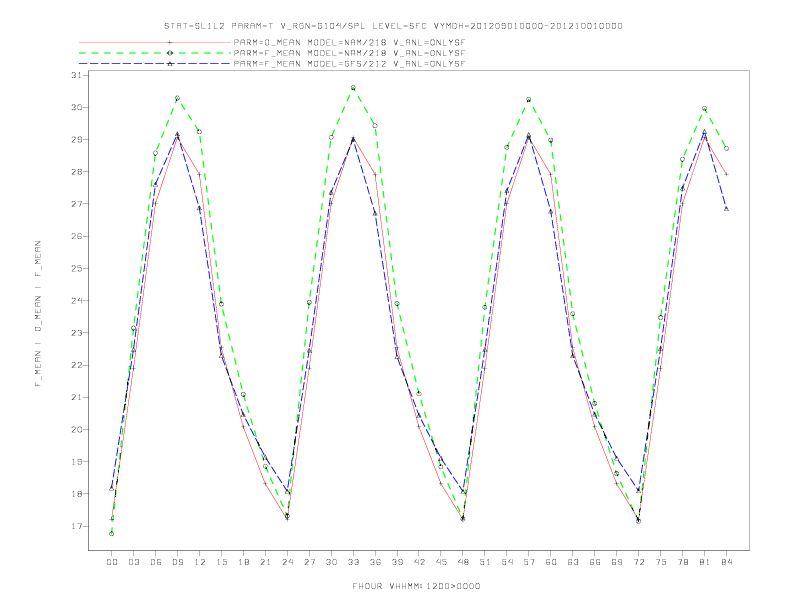Click x-axis tick label 51
The image size is (792, 612).
tap(485, 562)
